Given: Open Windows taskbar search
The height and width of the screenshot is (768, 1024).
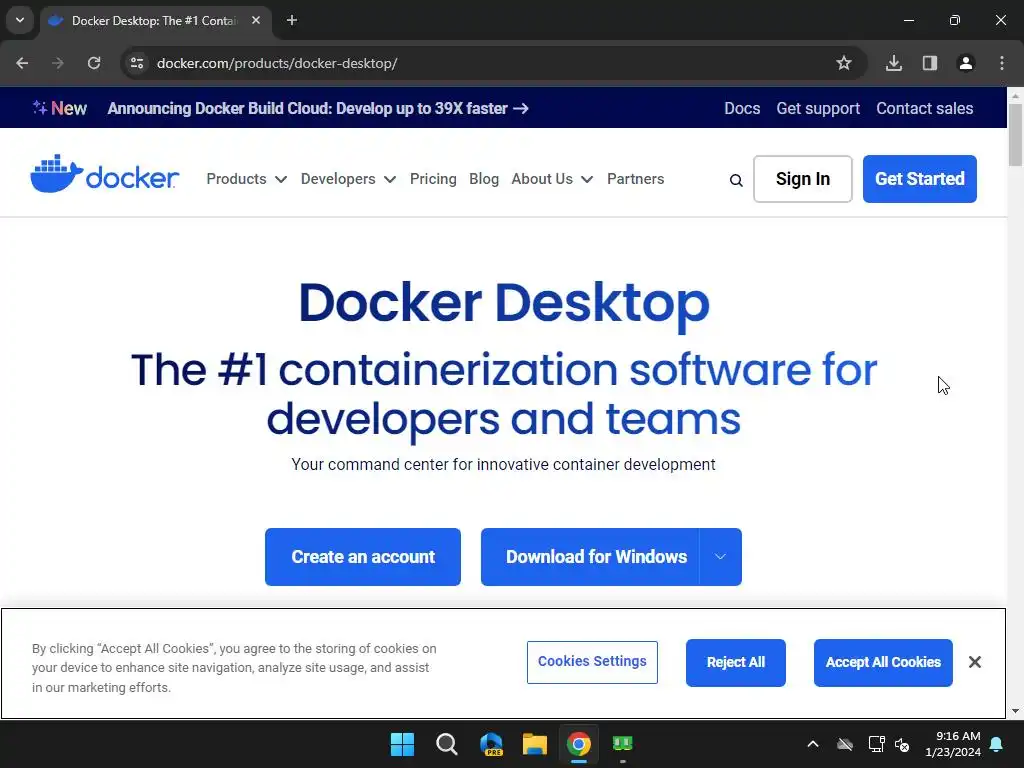Looking at the screenshot, I should (x=447, y=744).
